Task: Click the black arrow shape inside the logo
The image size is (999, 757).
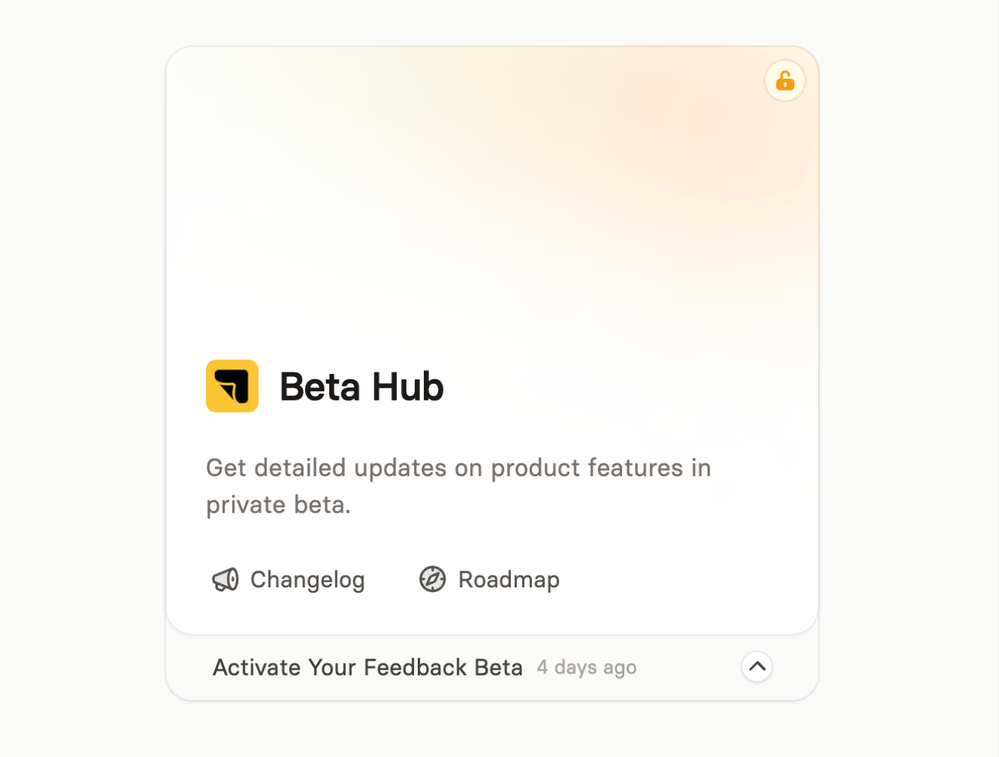Action: pyautogui.click(x=232, y=386)
